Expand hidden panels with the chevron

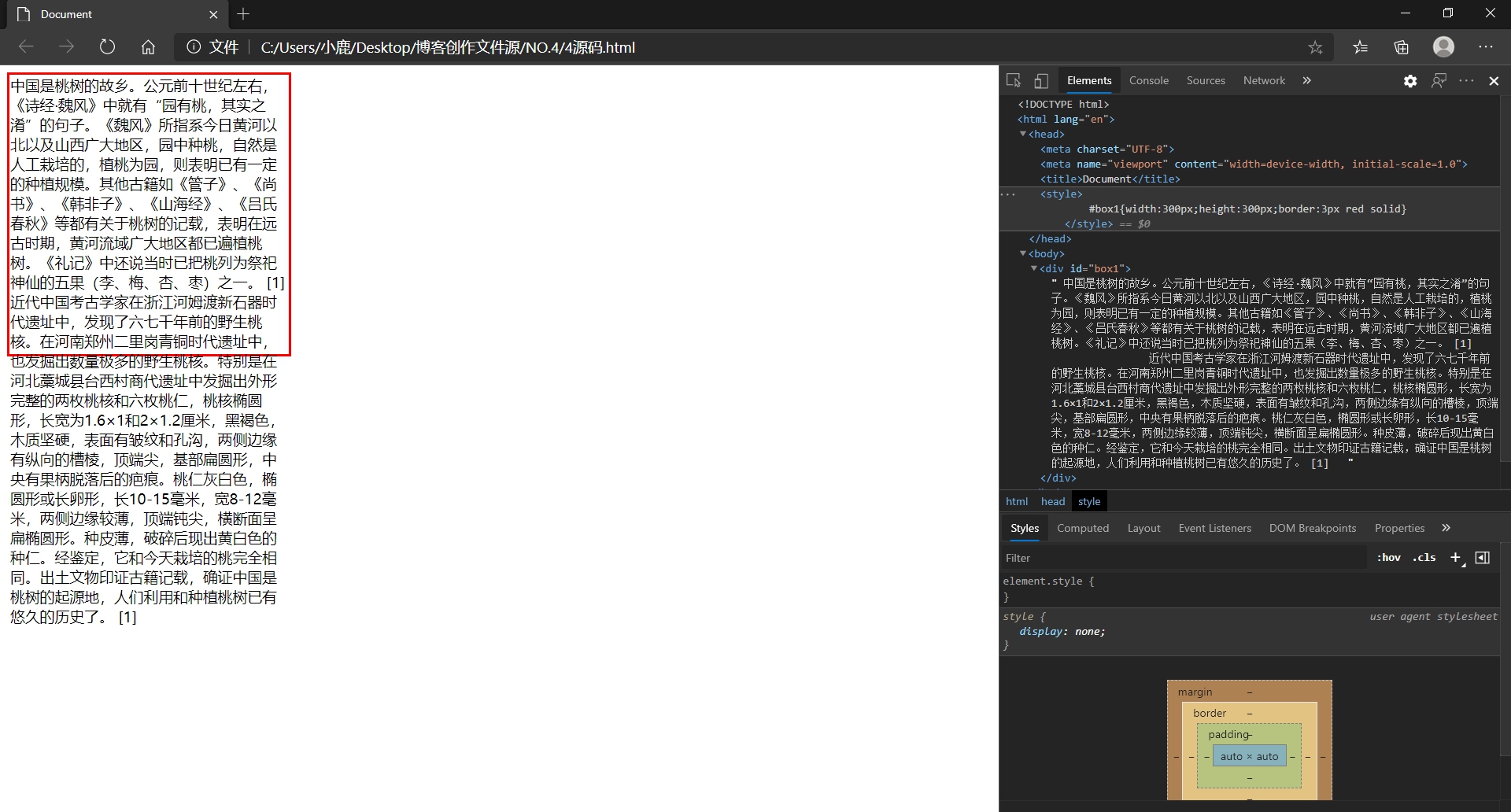(1307, 80)
